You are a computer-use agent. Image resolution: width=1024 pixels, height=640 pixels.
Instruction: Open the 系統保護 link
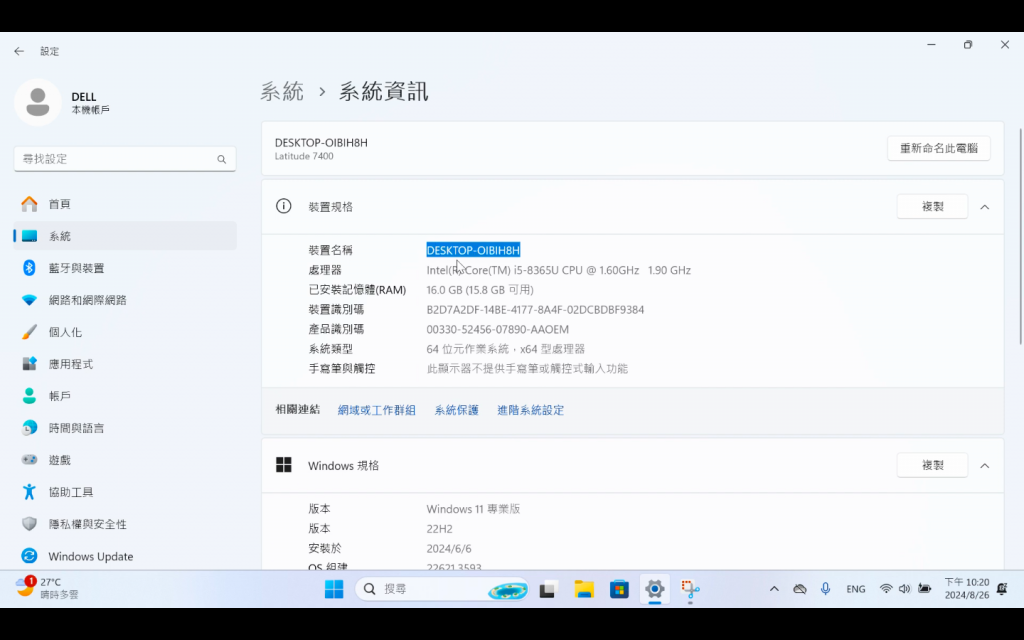[456, 410]
